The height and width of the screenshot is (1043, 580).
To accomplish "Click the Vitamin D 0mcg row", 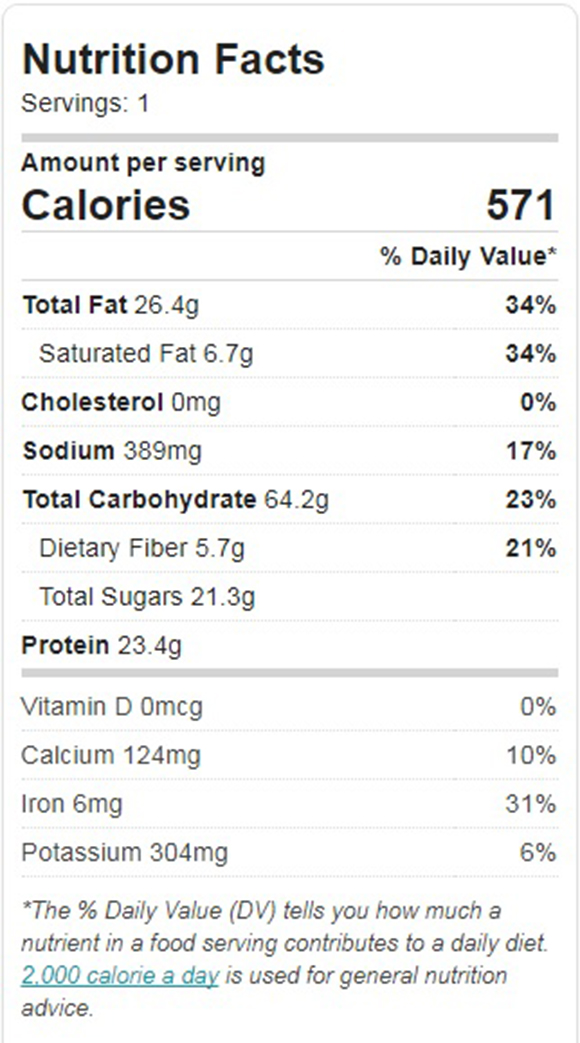I will click(289, 706).
